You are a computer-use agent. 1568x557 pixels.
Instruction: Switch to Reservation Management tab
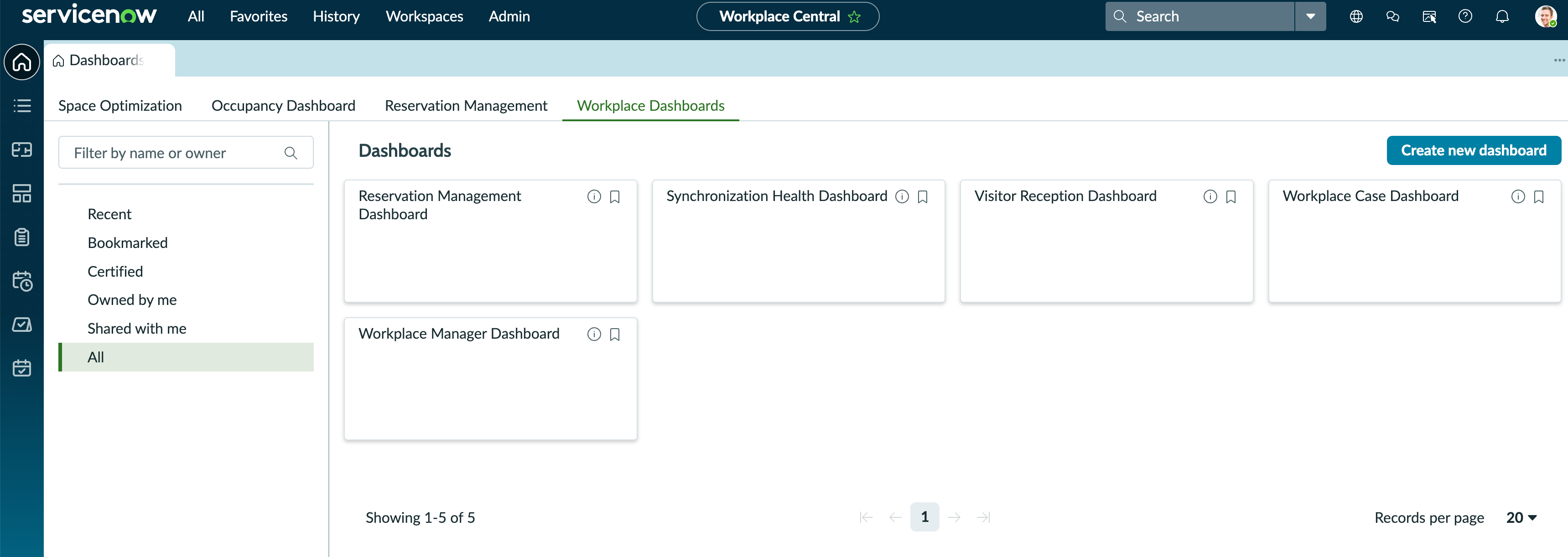pyautogui.click(x=466, y=106)
